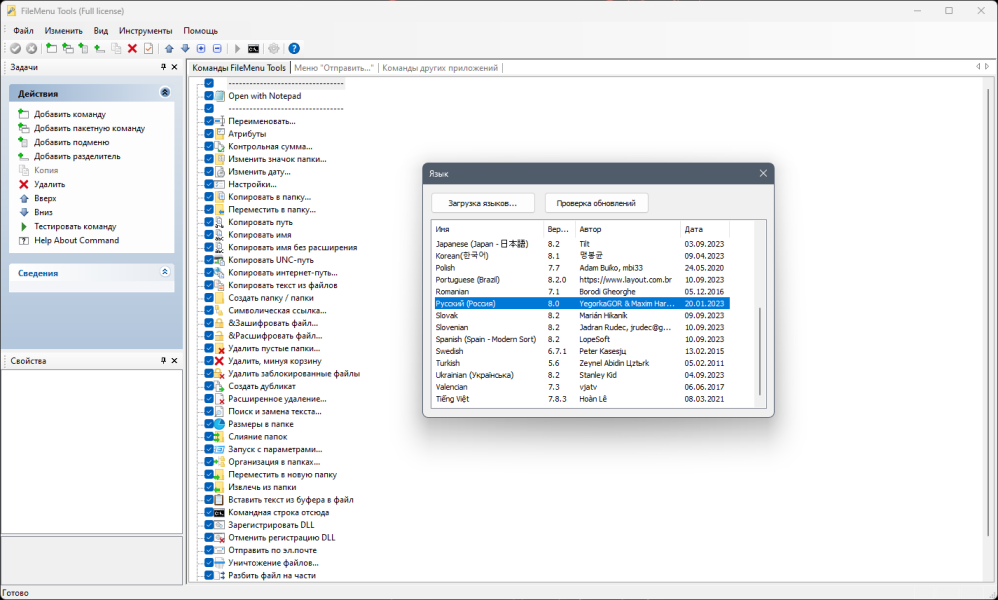
Task: Disable the Разбить файл на части checkbox
Action: pos(209,575)
